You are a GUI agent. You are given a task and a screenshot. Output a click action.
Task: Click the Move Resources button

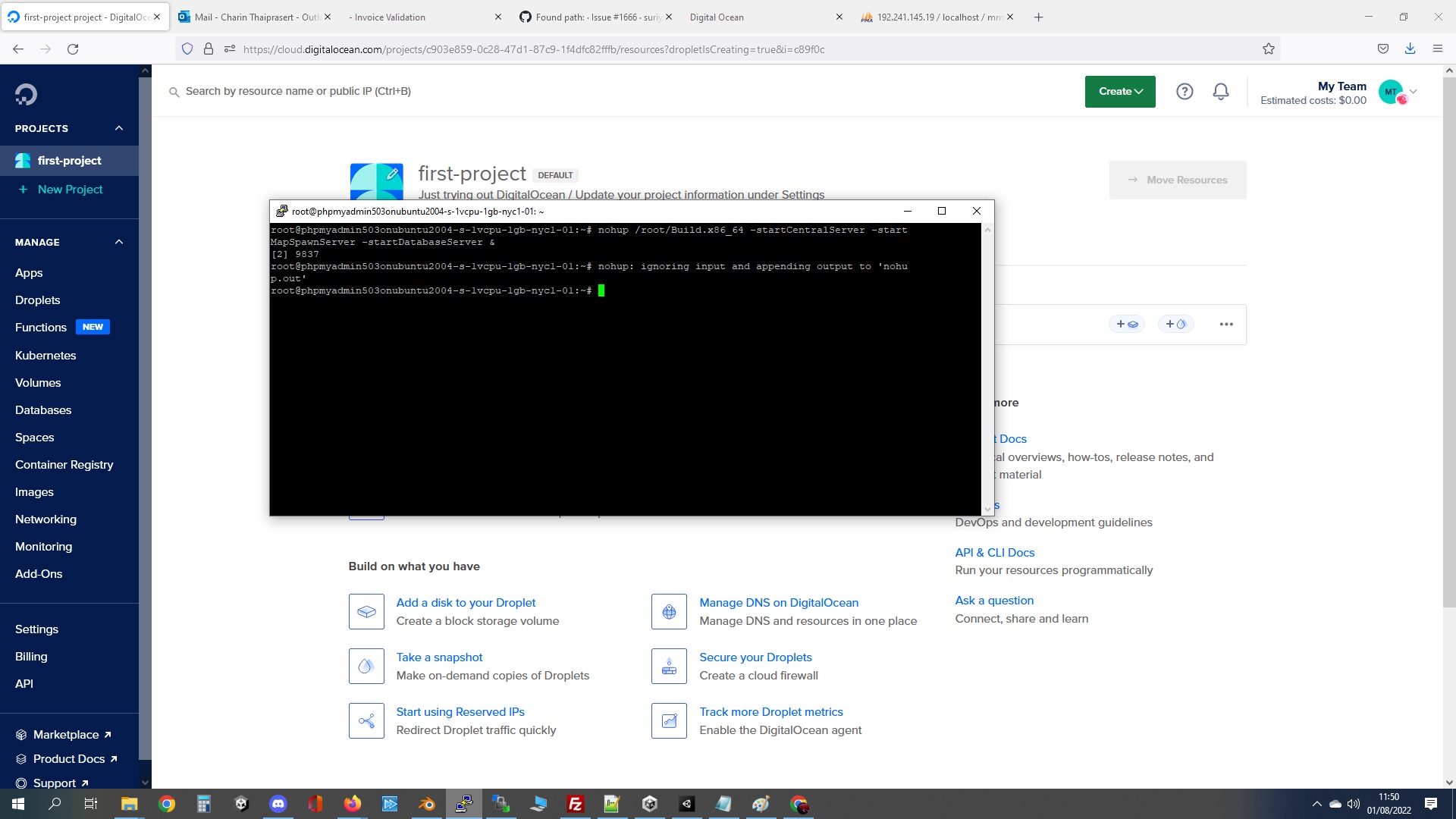pyautogui.click(x=1178, y=180)
